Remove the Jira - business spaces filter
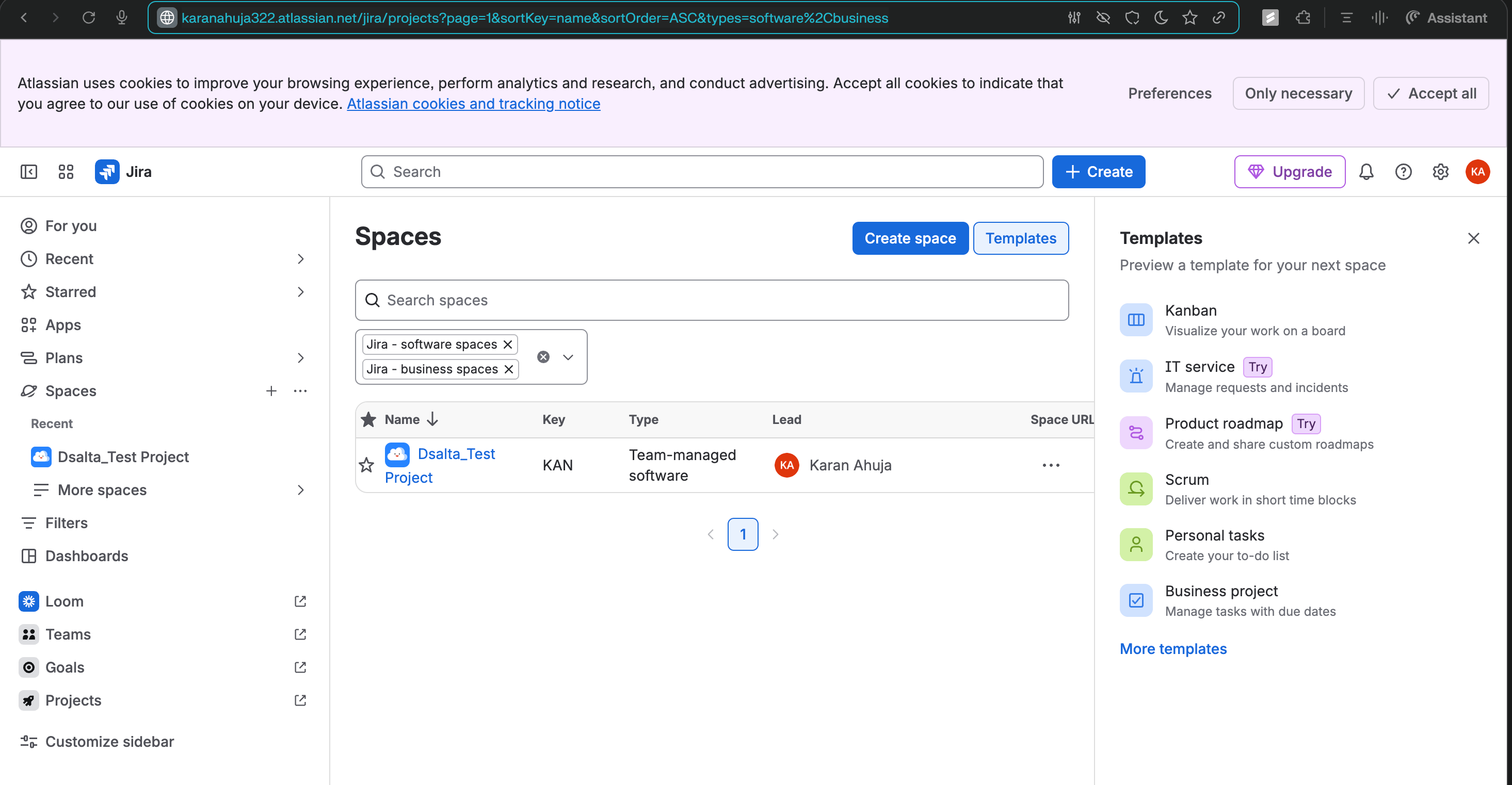Screen dimensions: 1512x785 (509, 369)
